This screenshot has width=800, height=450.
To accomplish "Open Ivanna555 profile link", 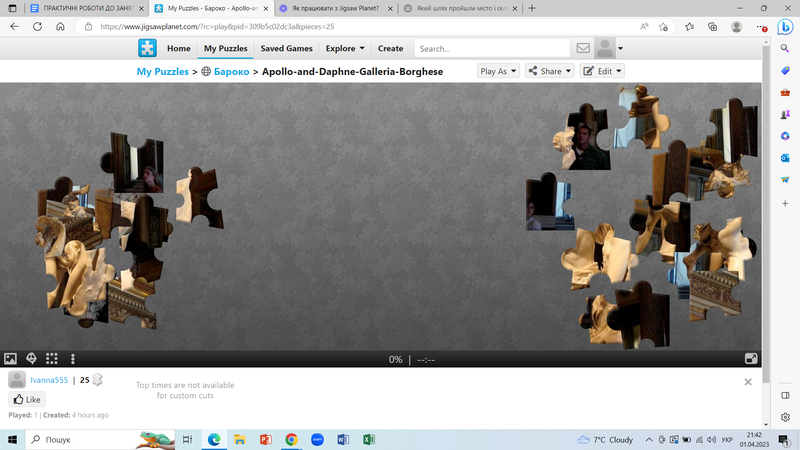I will click(49, 380).
